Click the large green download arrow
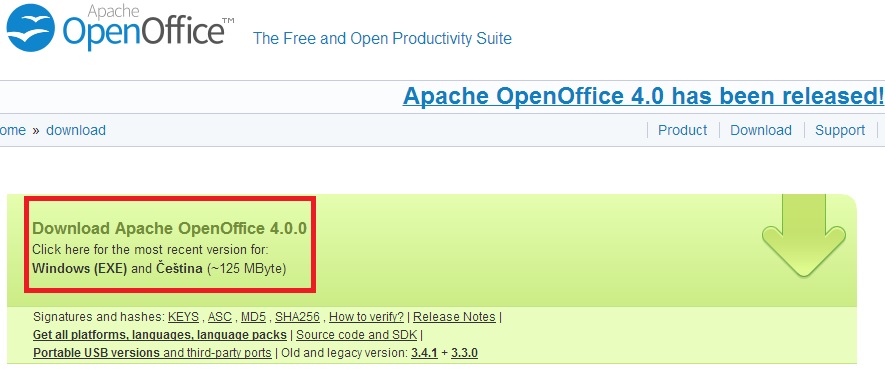 (804, 236)
